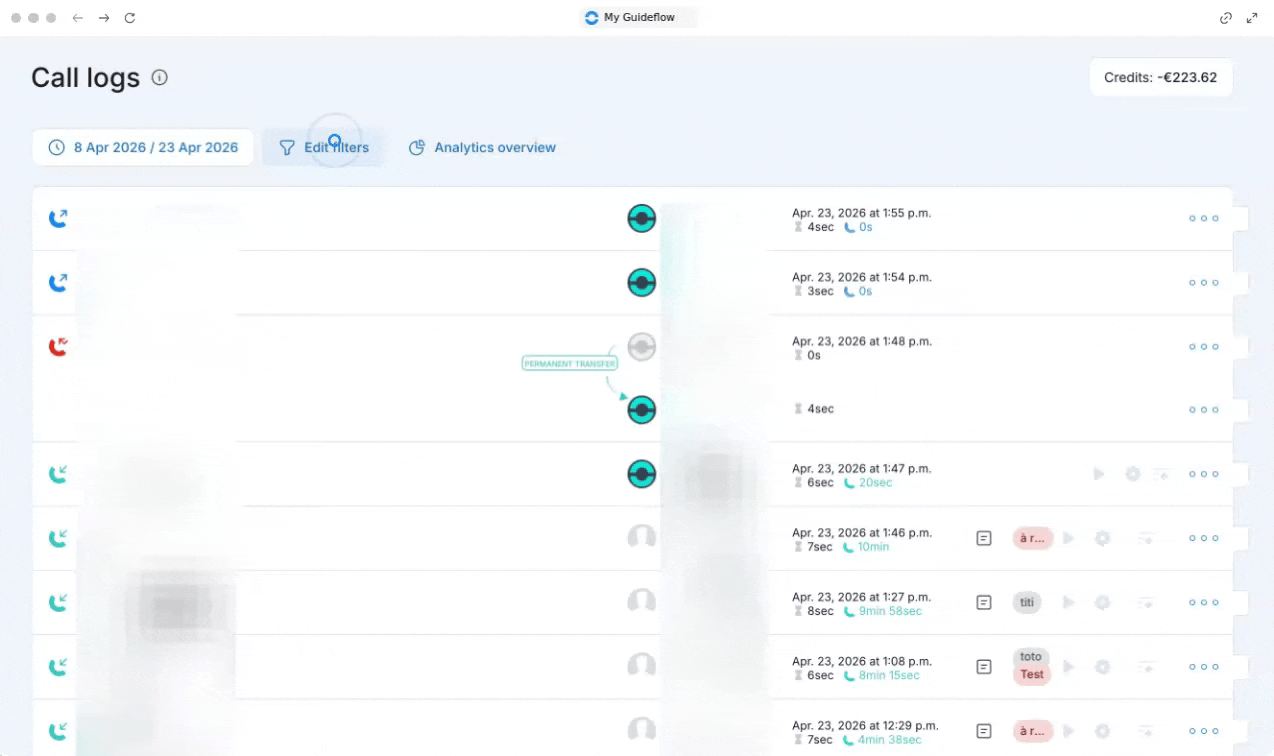Open the three-dot menu for the 1:55 p.m. call
This screenshot has width=1274, height=756.
pyautogui.click(x=1203, y=218)
